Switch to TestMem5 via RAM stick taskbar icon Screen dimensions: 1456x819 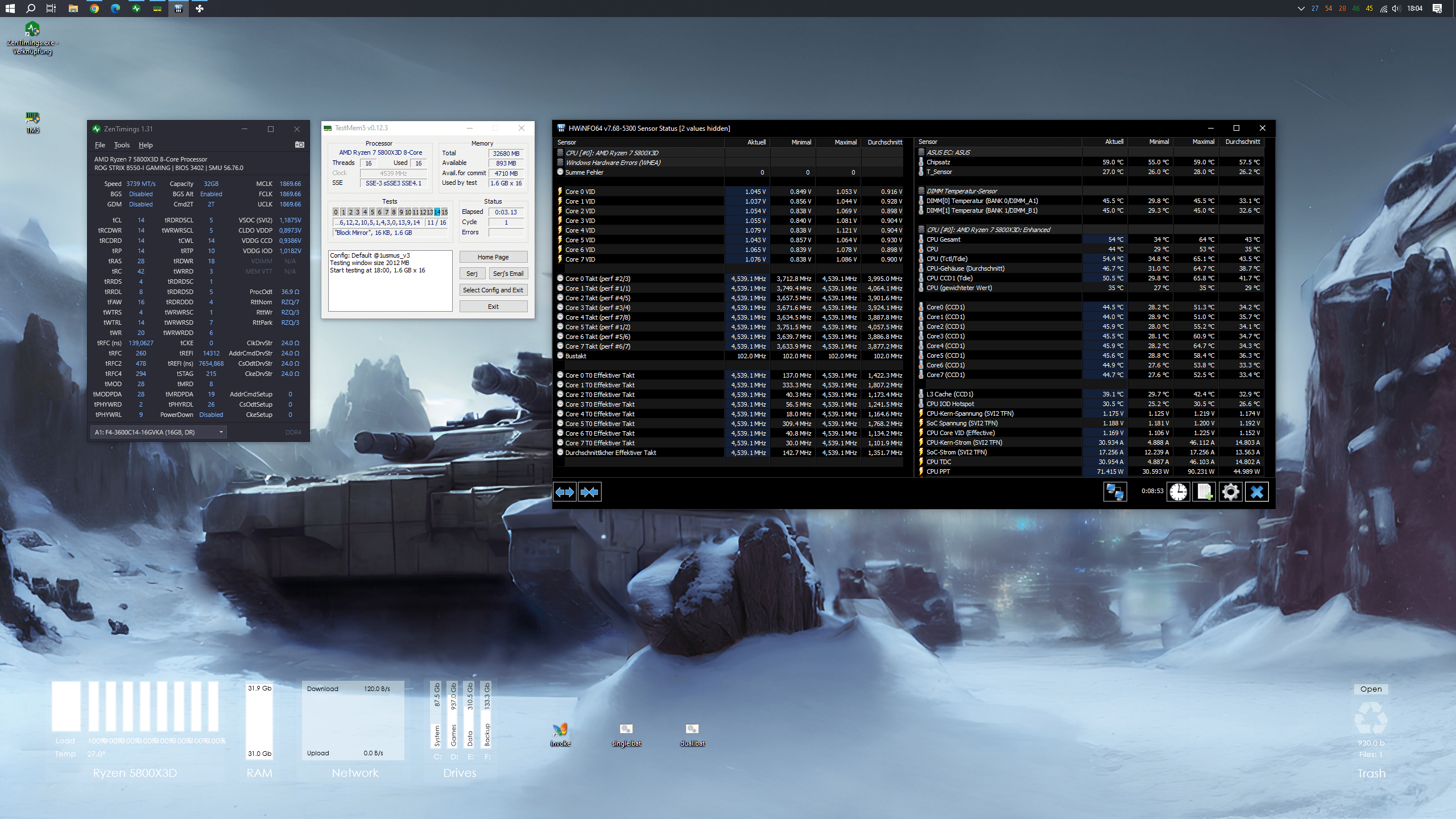pyautogui.click(x=158, y=9)
